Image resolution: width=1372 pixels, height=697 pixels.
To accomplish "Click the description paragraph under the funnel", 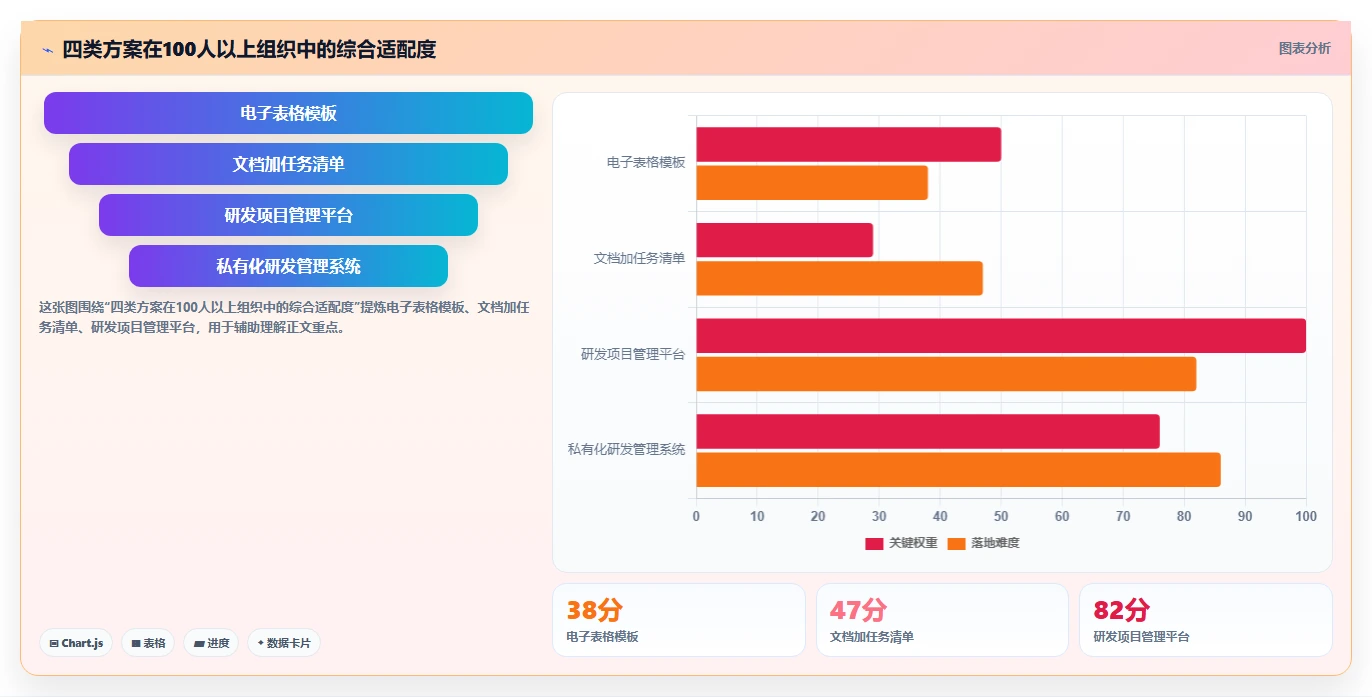I will pos(284,317).
